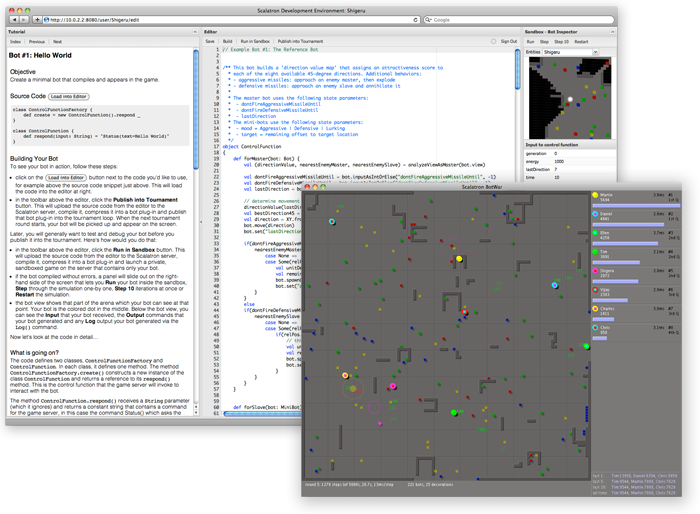The height and width of the screenshot is (514, 700).
Task: Collapse the Tutorial panel with its arrow
Action: pos(195,32)
